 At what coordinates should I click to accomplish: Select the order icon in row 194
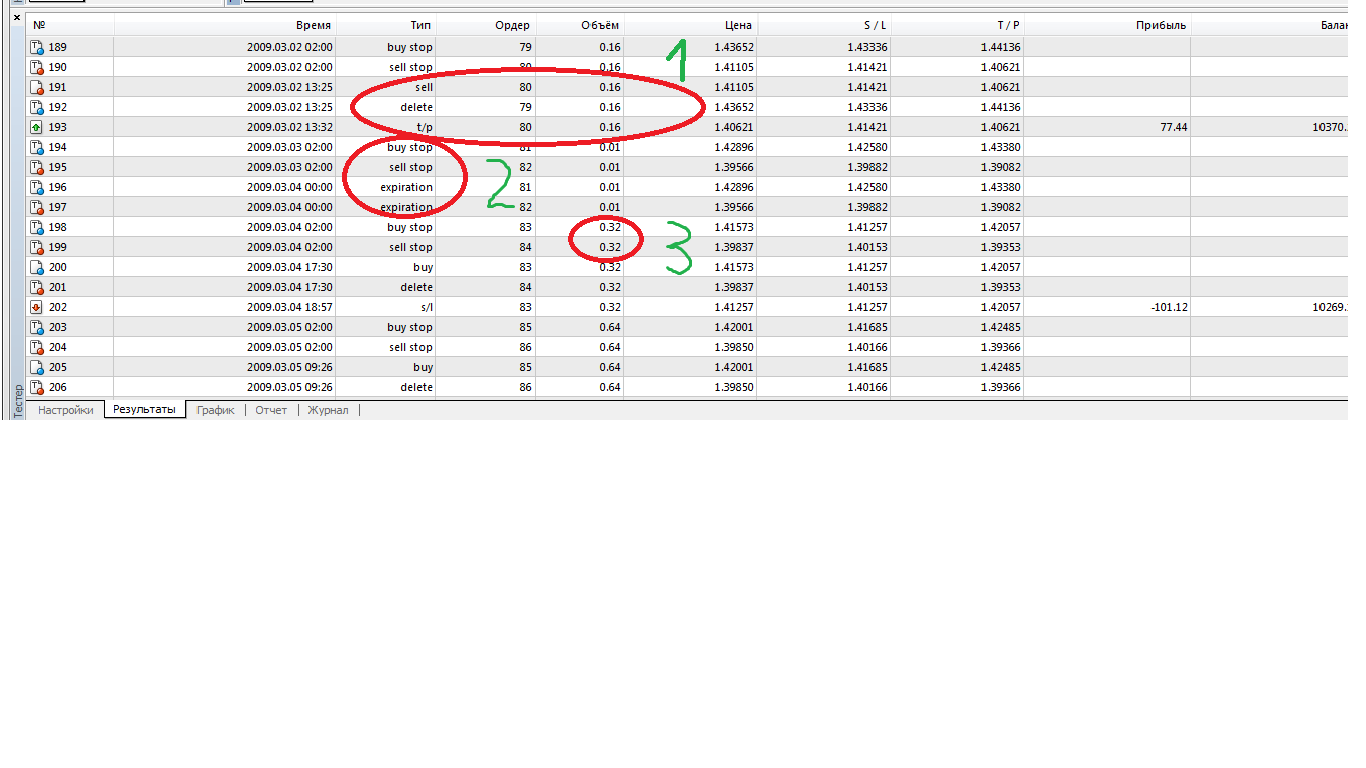tap(37, 147)
